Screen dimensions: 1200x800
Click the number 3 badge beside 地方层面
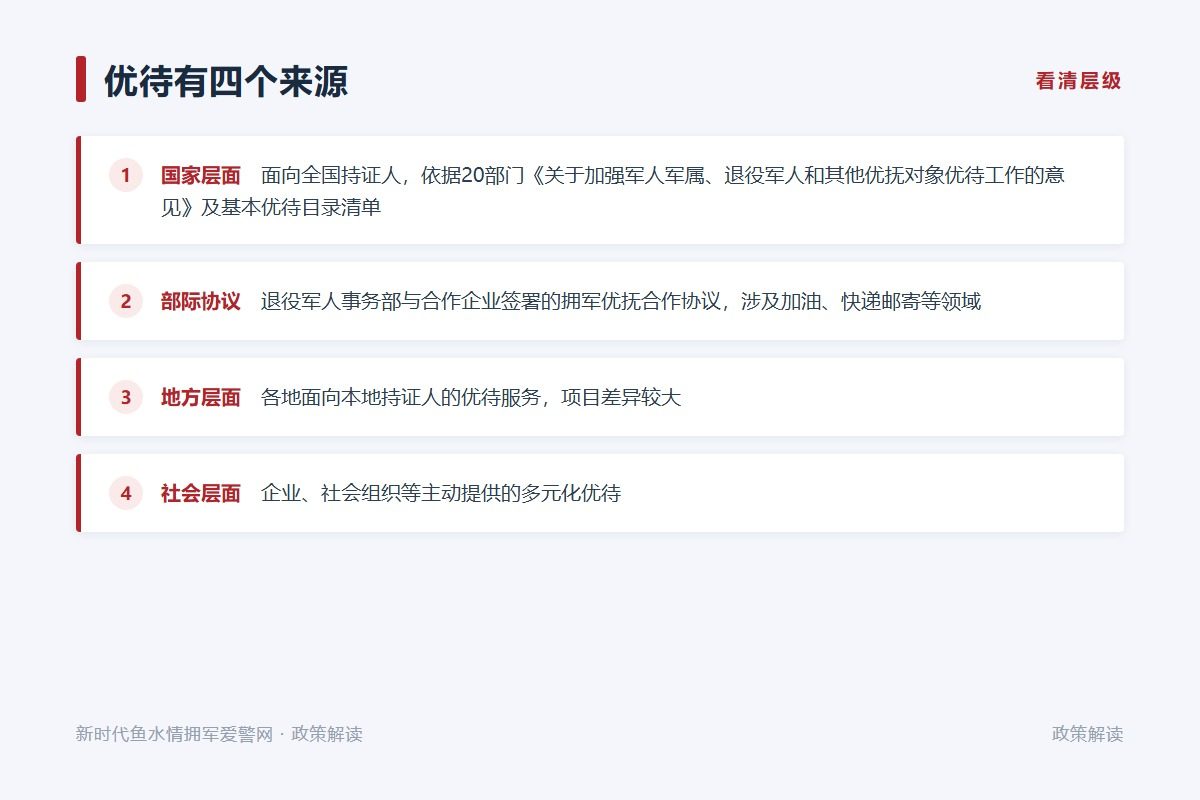pyautogui.click(x=126, y=397)
